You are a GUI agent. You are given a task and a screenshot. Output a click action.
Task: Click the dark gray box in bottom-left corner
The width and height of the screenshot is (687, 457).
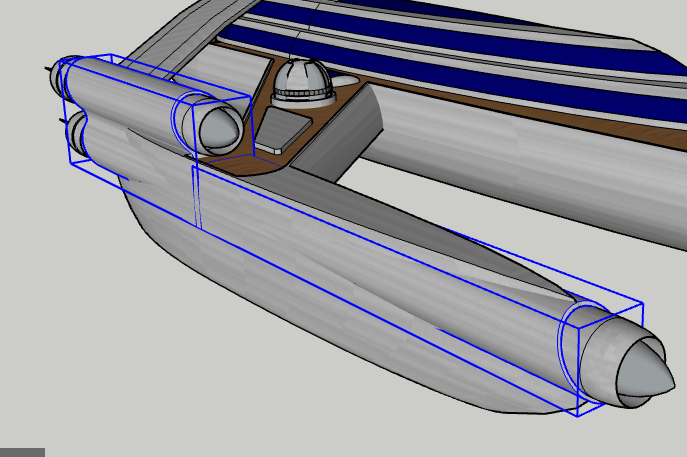[22, 452]
